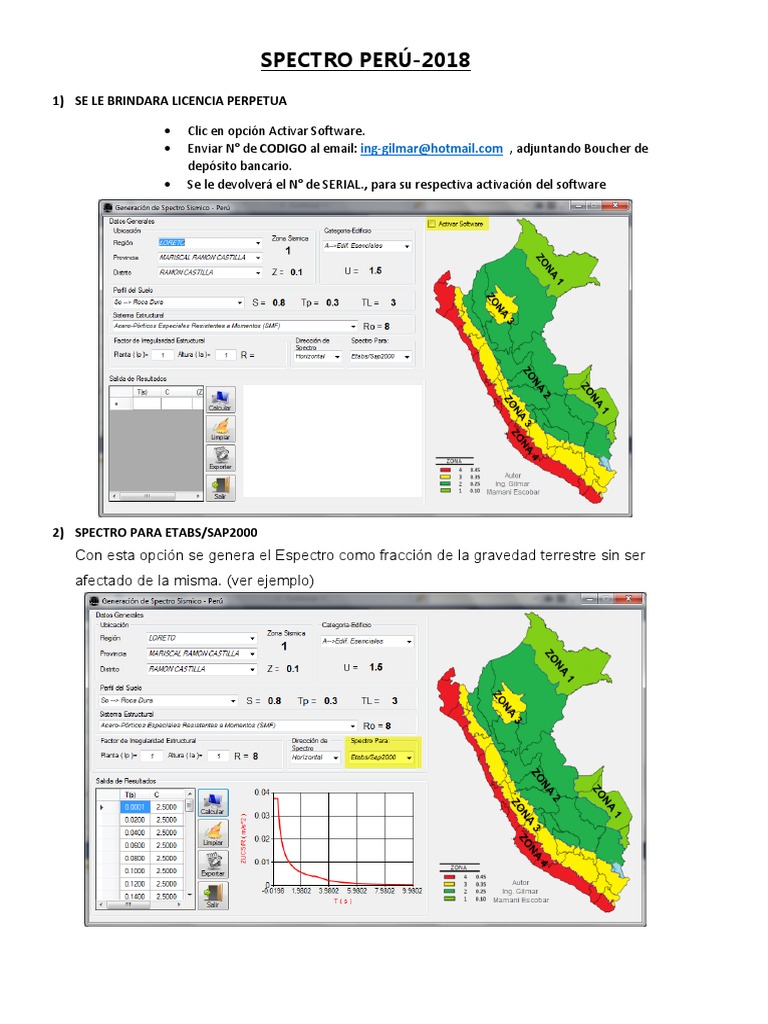Click empty new-row cell under T(s) header
The height and width of the screenshot is (1024, 768).
147,404
